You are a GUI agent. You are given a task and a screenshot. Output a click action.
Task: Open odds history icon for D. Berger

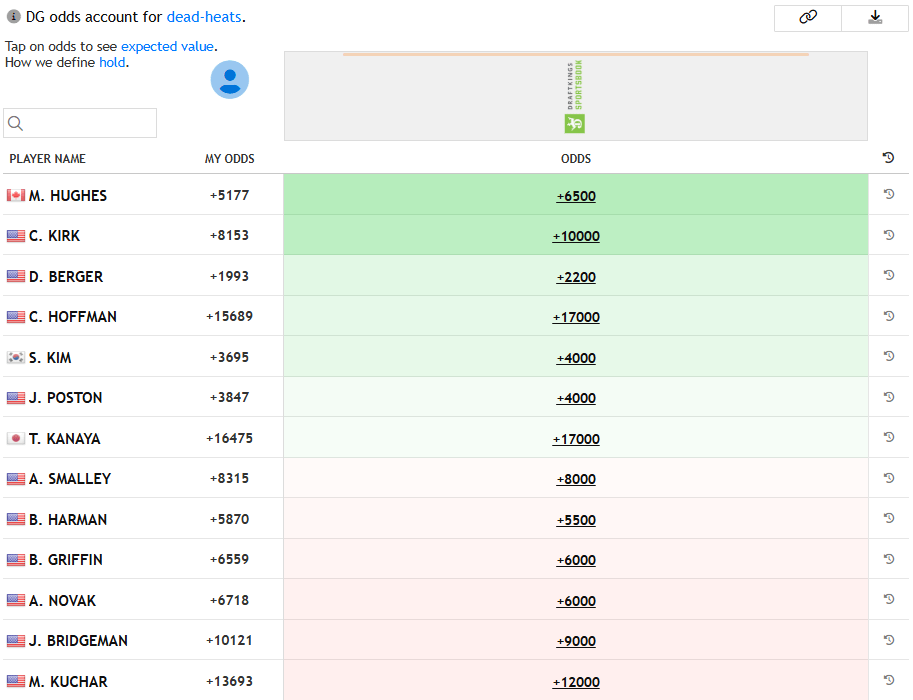889,275
